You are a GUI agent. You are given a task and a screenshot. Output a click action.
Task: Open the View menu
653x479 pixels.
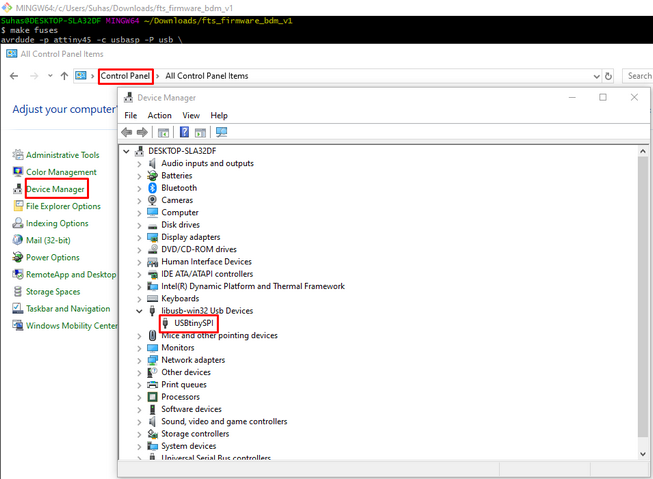click(x=191, y=115)
